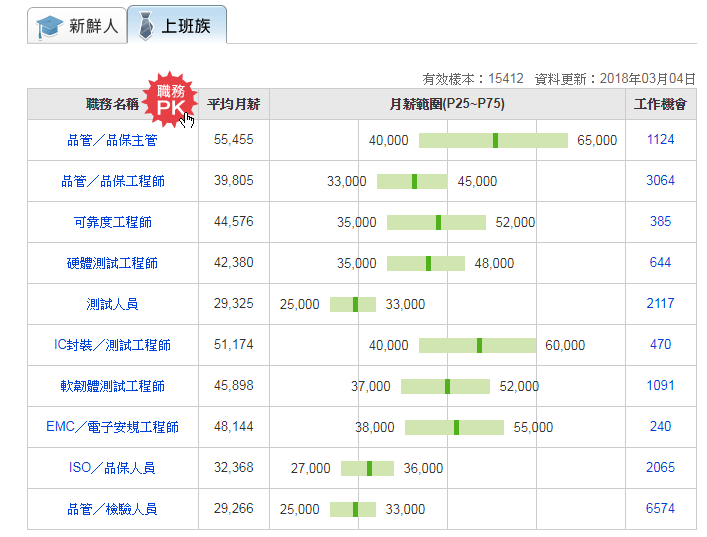The width and height of the screenshot is (707, 537).
Task: Open the 硬體測試工程師 link
Action: coord(112,264)
